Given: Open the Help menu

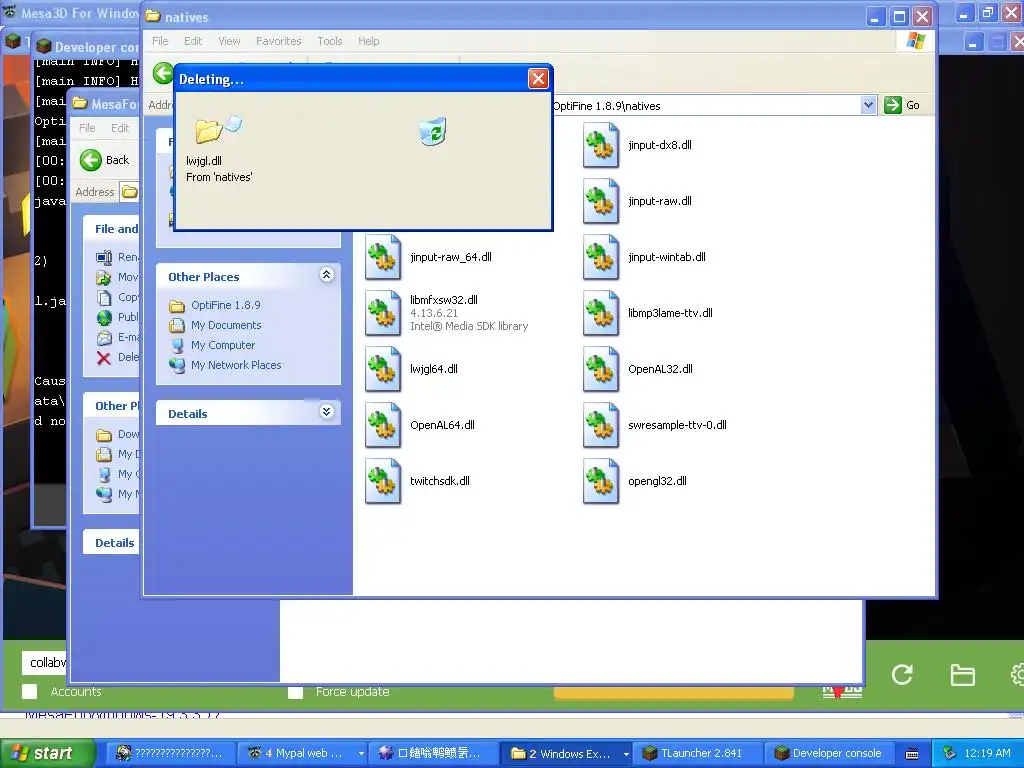Looking at the screenshot, I should click(368, 40).
